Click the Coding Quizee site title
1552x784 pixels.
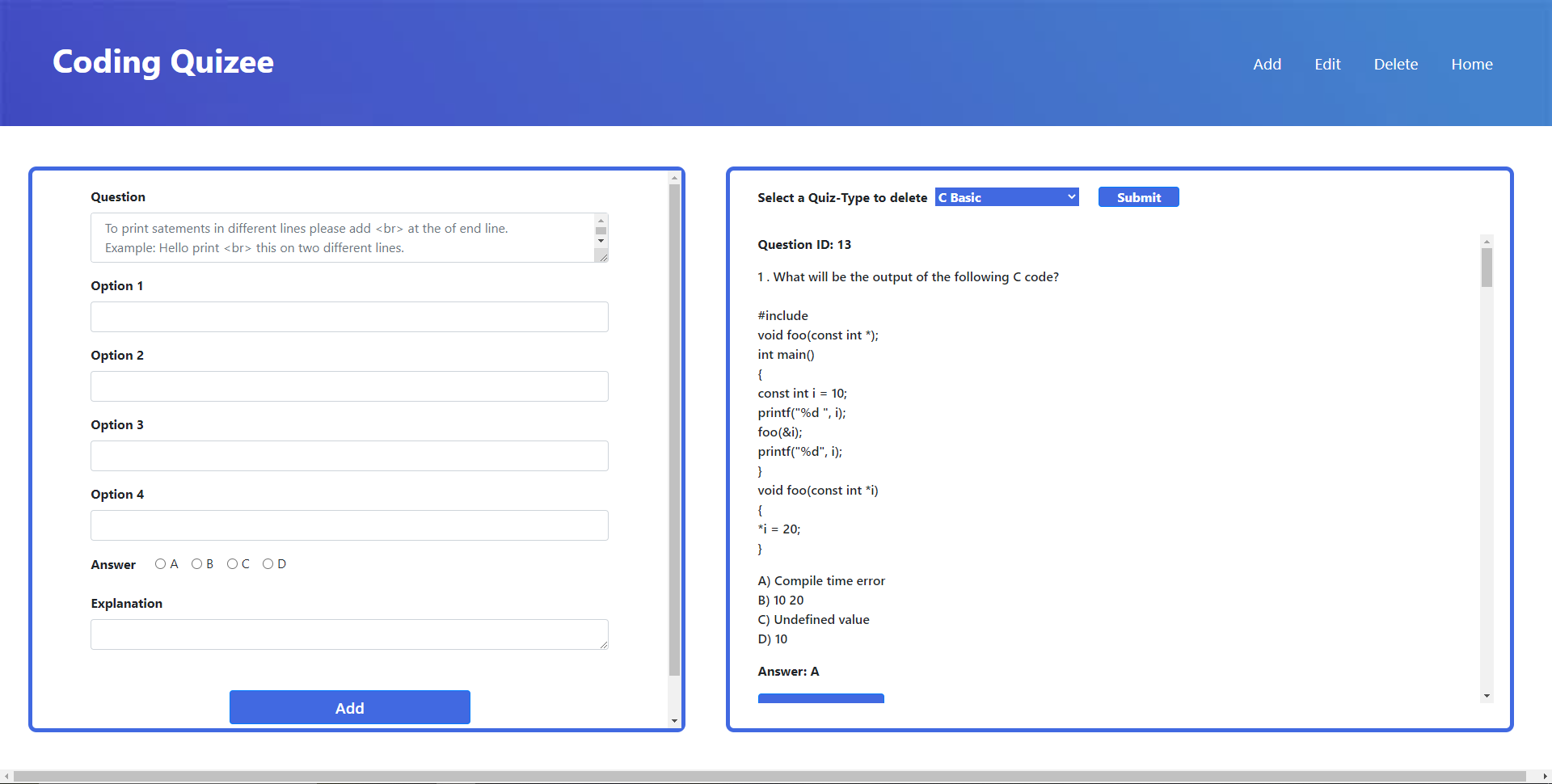coord(163,62)
